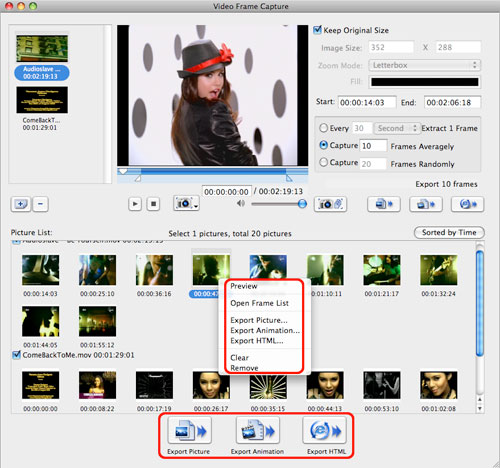The image size is (500, 468).
Task: Choose Remove from the context menu
Action: (244, 368)
